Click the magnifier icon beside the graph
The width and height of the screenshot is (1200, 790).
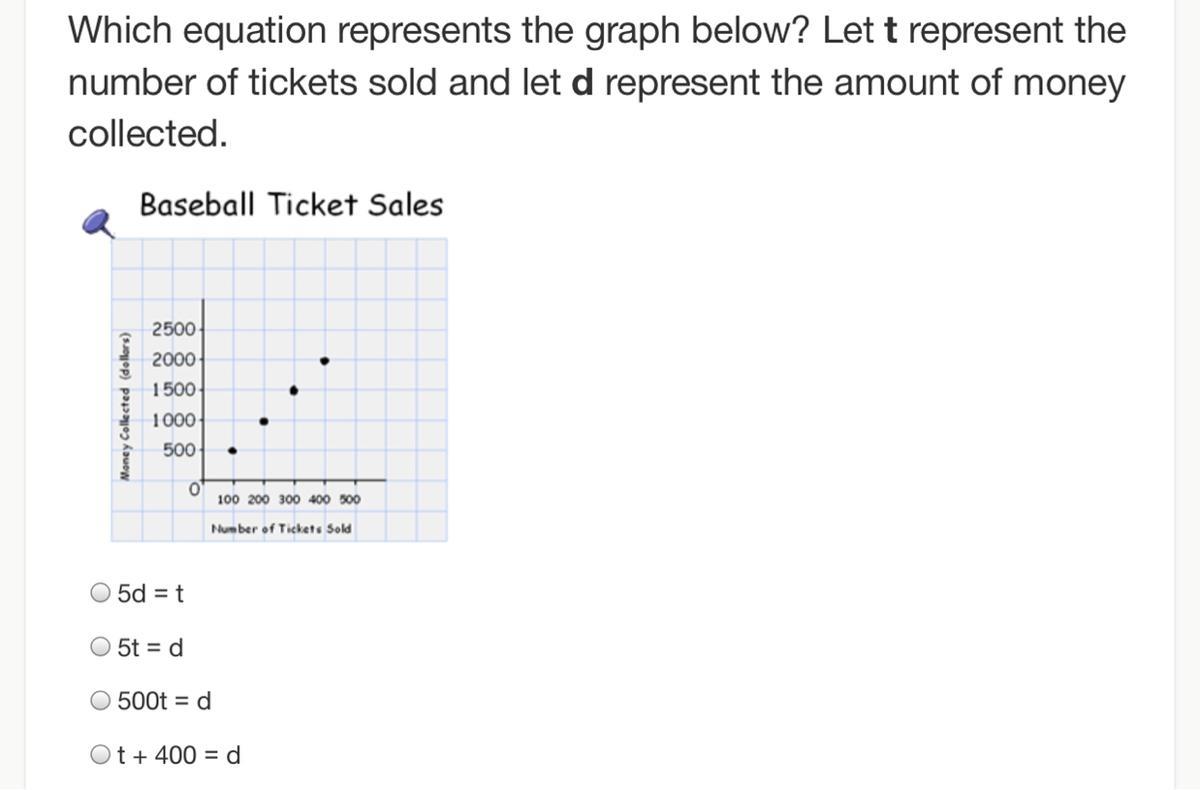pyautogui.click(x=98, y=223)
